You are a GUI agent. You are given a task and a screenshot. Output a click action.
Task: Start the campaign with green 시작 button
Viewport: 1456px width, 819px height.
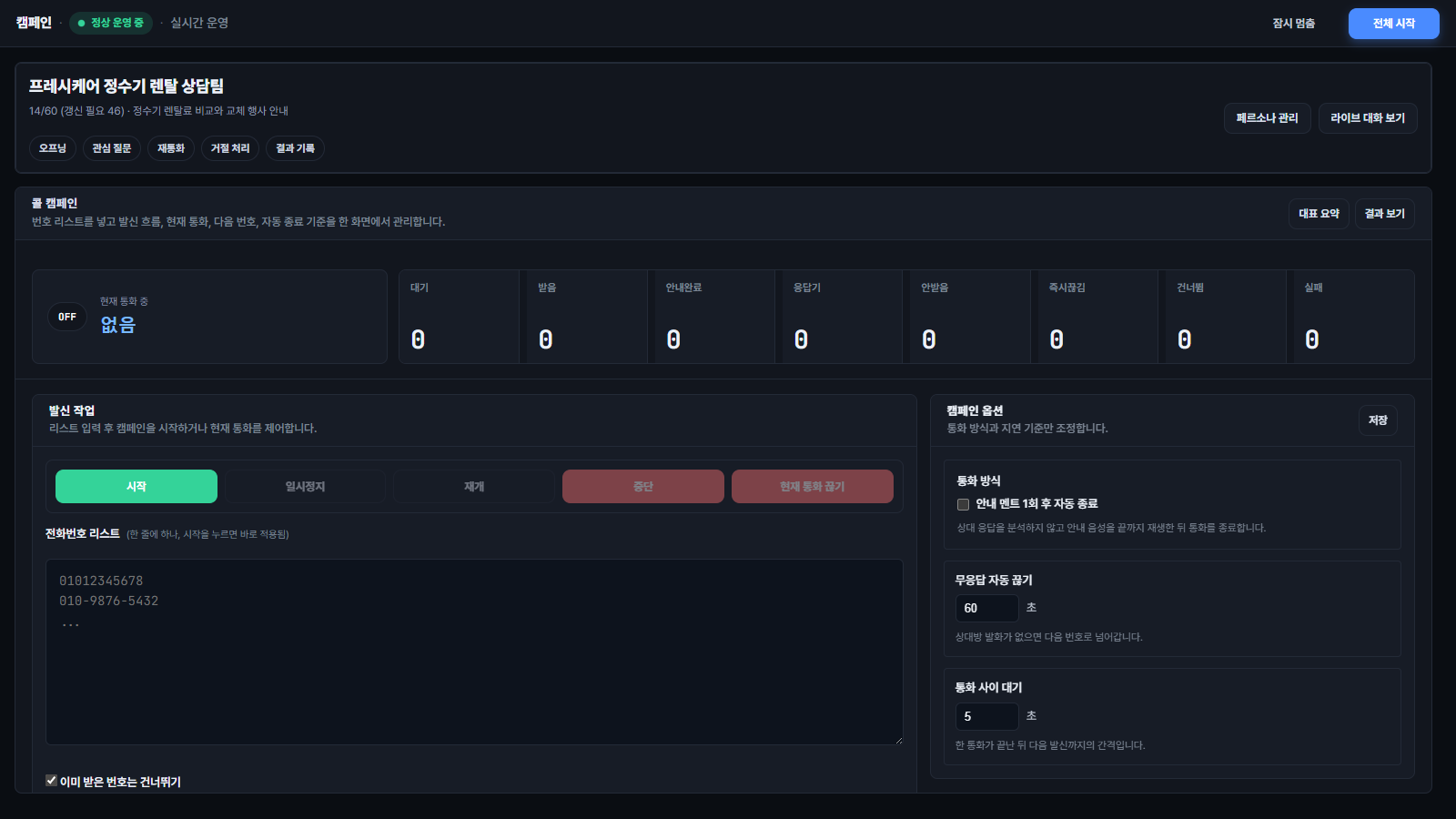(136, 487)
